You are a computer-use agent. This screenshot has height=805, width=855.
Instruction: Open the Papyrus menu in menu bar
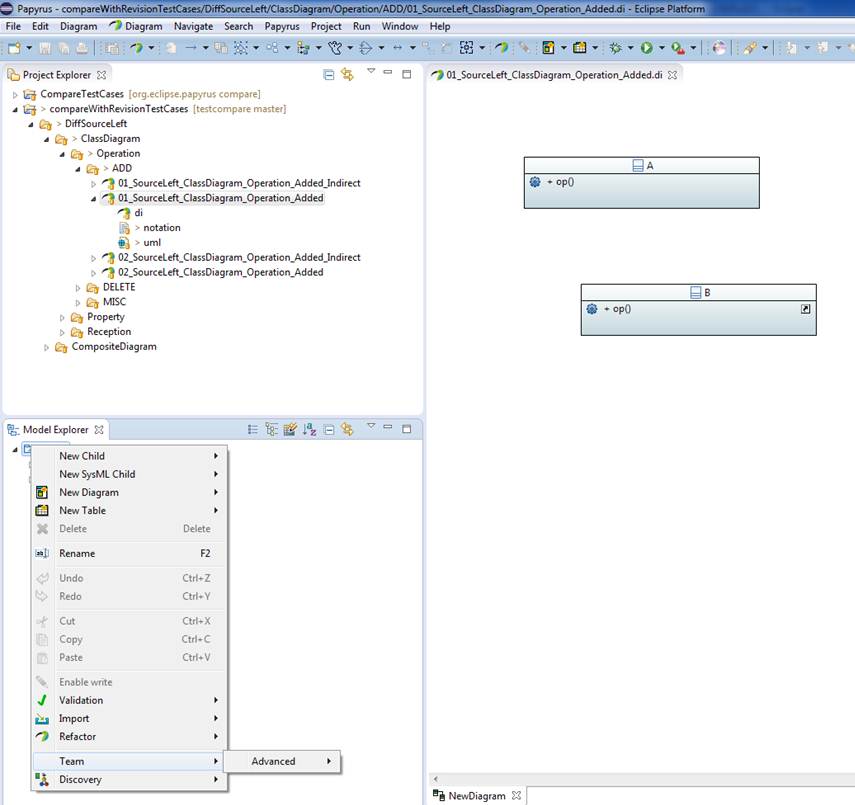(281, 26)
